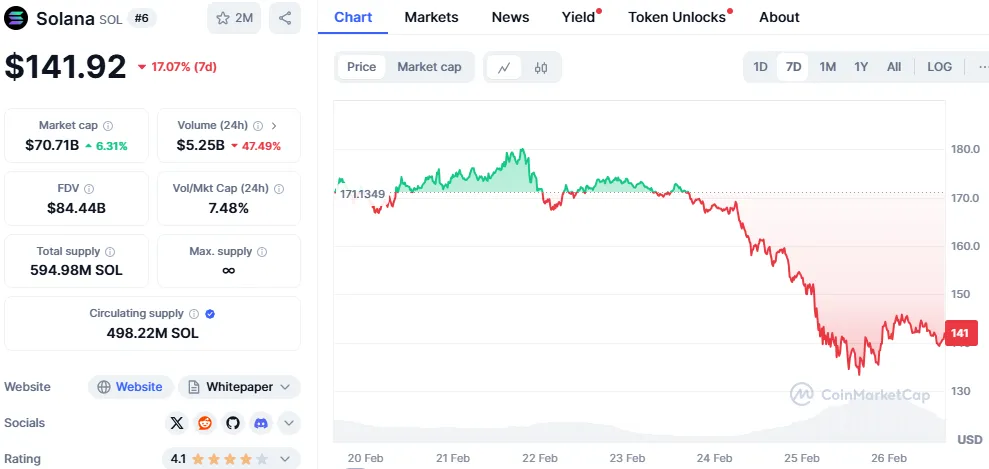Open Solana's Reddit social link
Viewport: 989px width, 469px height.
click(x=205, y=423)
